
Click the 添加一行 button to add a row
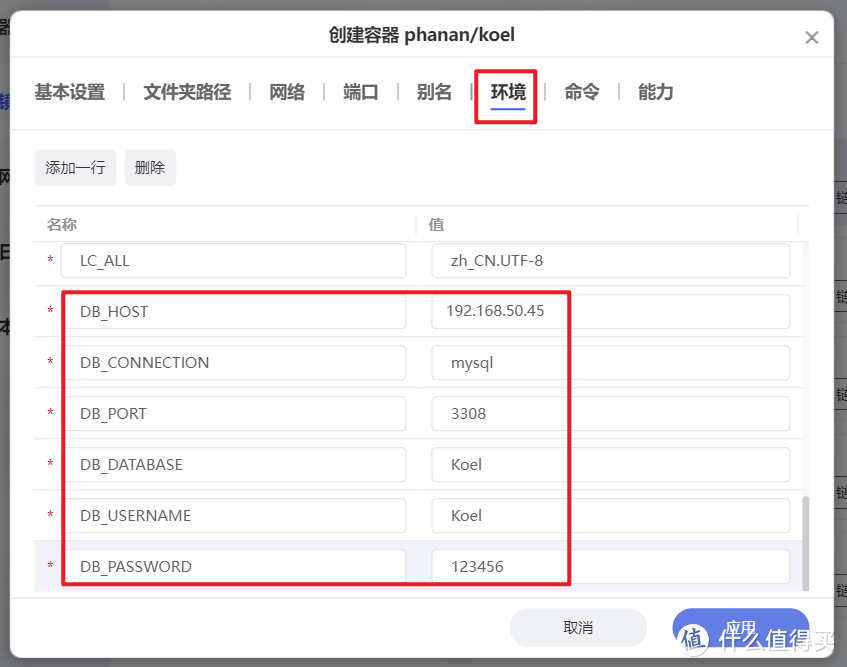(74, 167)
